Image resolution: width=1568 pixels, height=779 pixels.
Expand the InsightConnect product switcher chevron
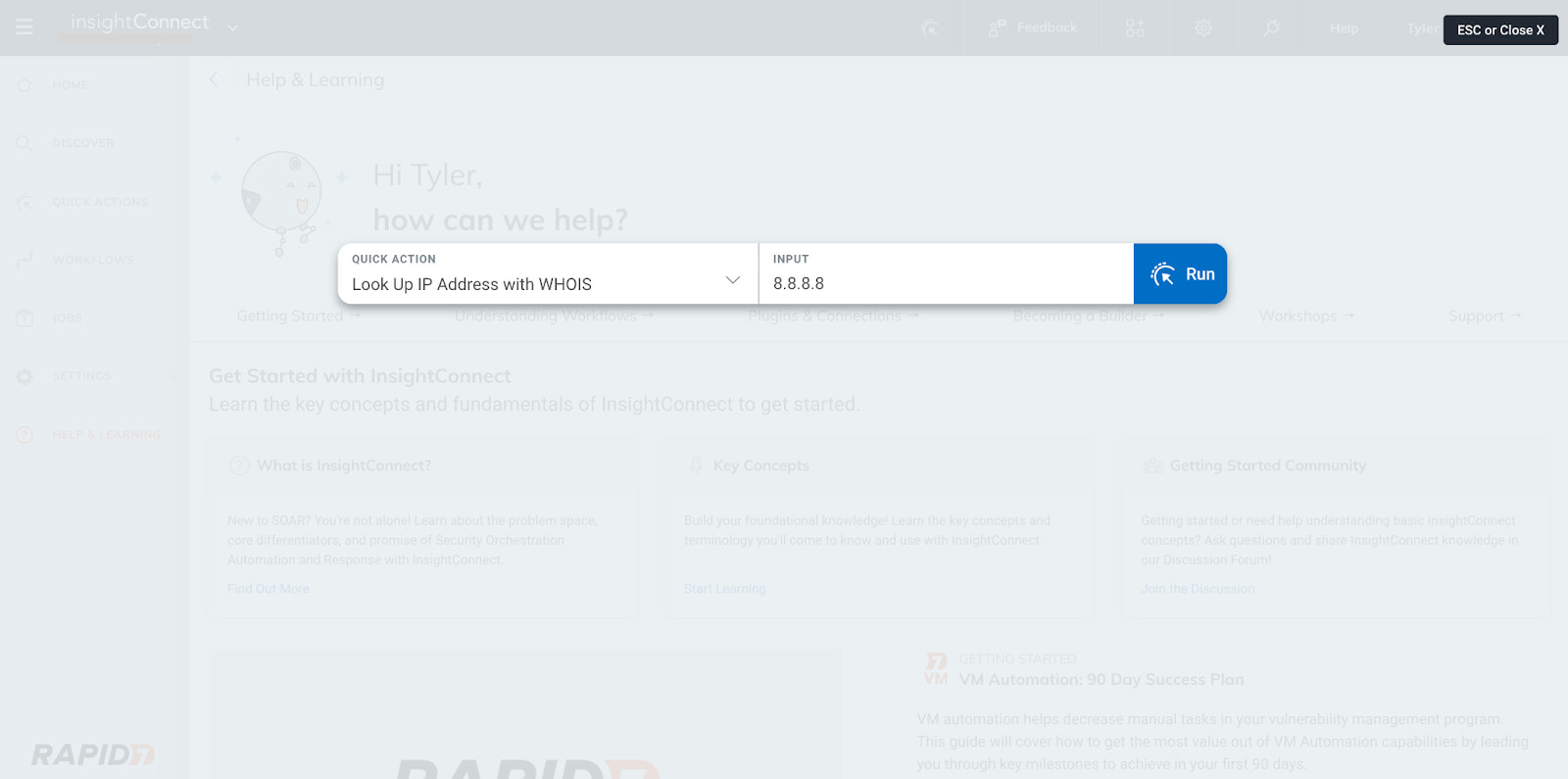point(232,28)
